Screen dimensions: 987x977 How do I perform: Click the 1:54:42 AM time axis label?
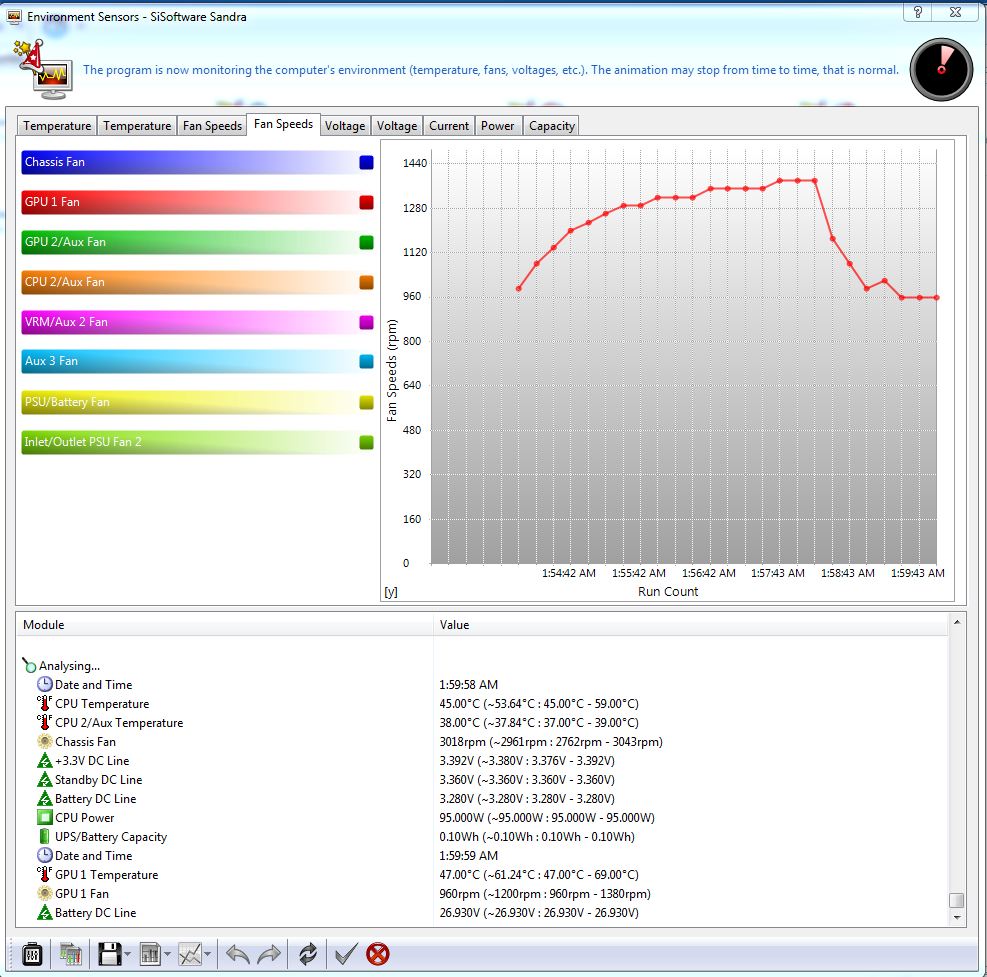568,573
